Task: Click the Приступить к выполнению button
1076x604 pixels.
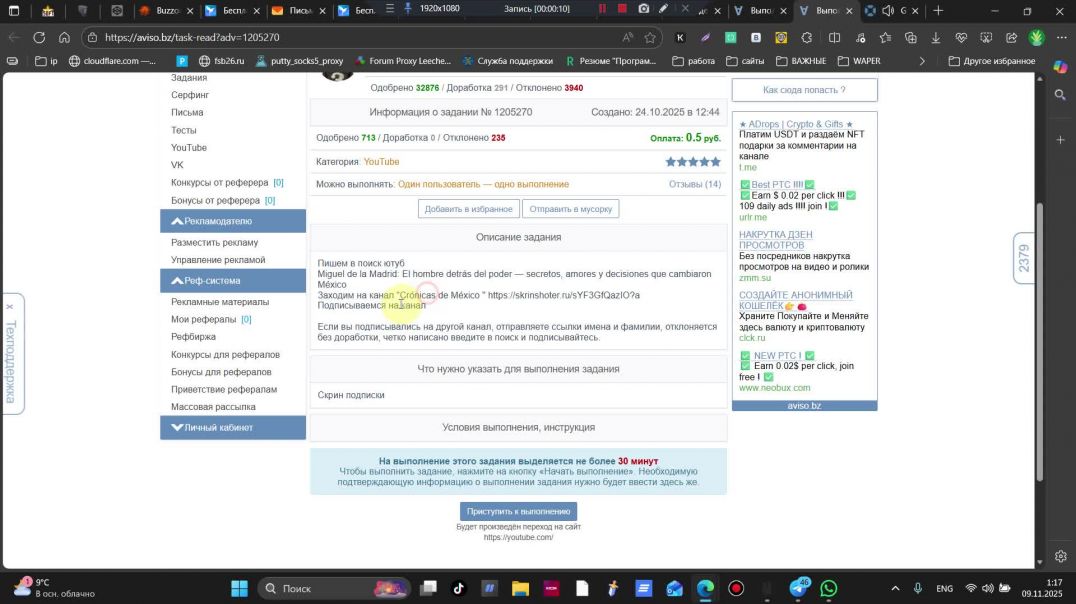Action: point(518,511)
